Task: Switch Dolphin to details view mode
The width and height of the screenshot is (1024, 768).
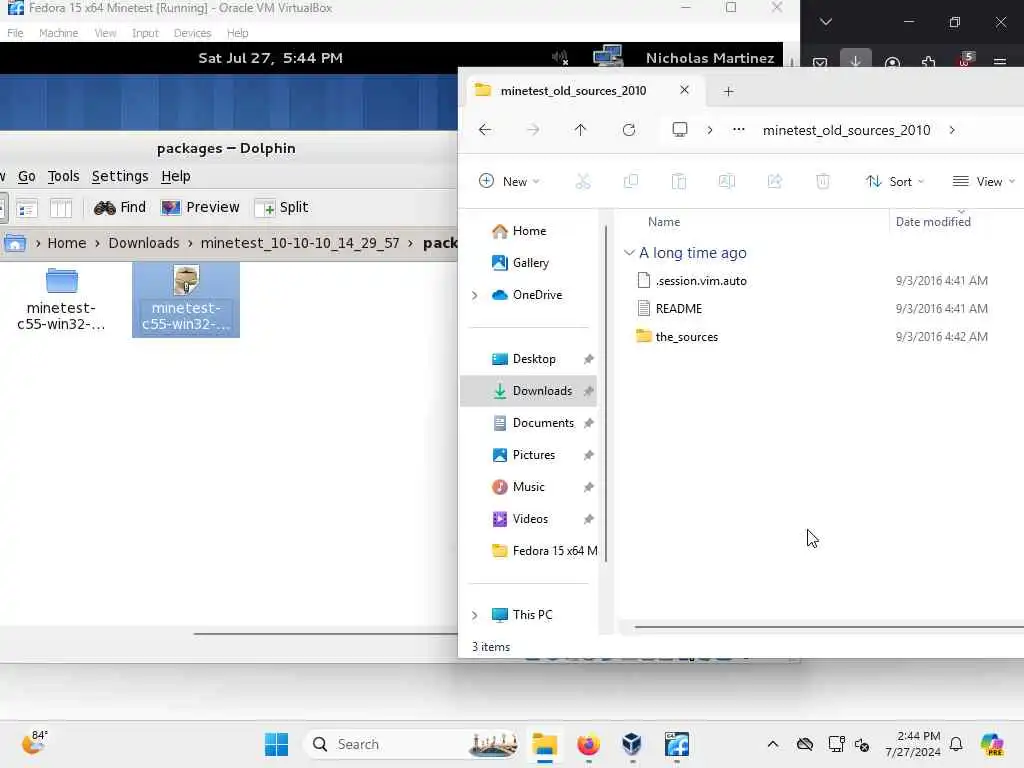Action: pos(27,208)
